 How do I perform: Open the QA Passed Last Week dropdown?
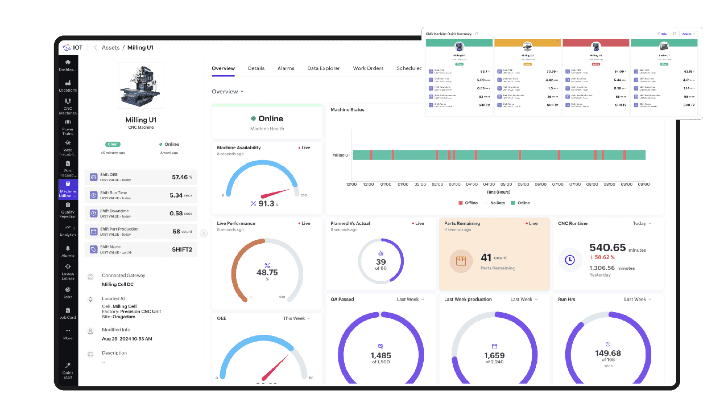tap(410, 299)
